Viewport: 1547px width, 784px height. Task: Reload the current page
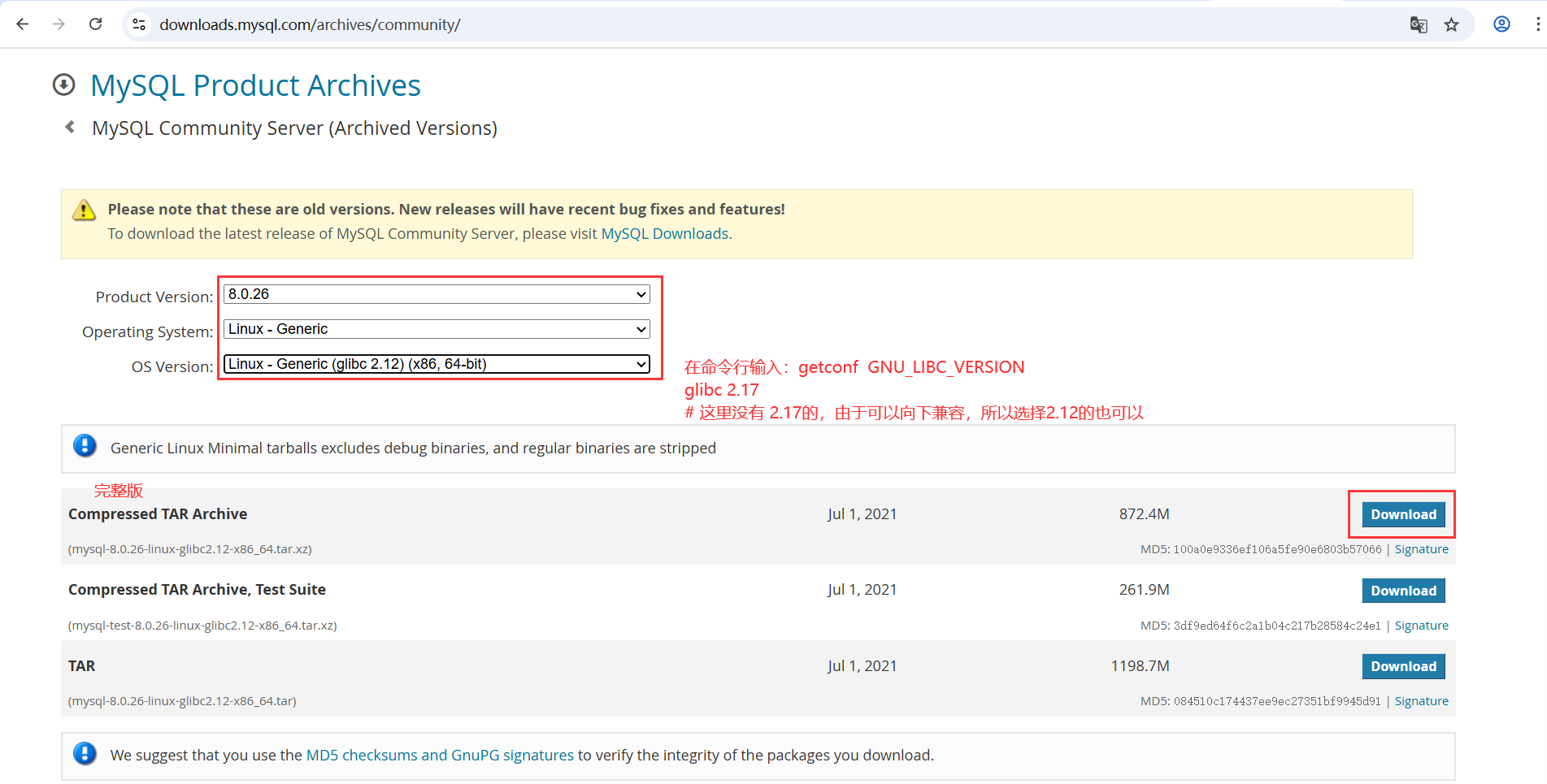point(95,24)
